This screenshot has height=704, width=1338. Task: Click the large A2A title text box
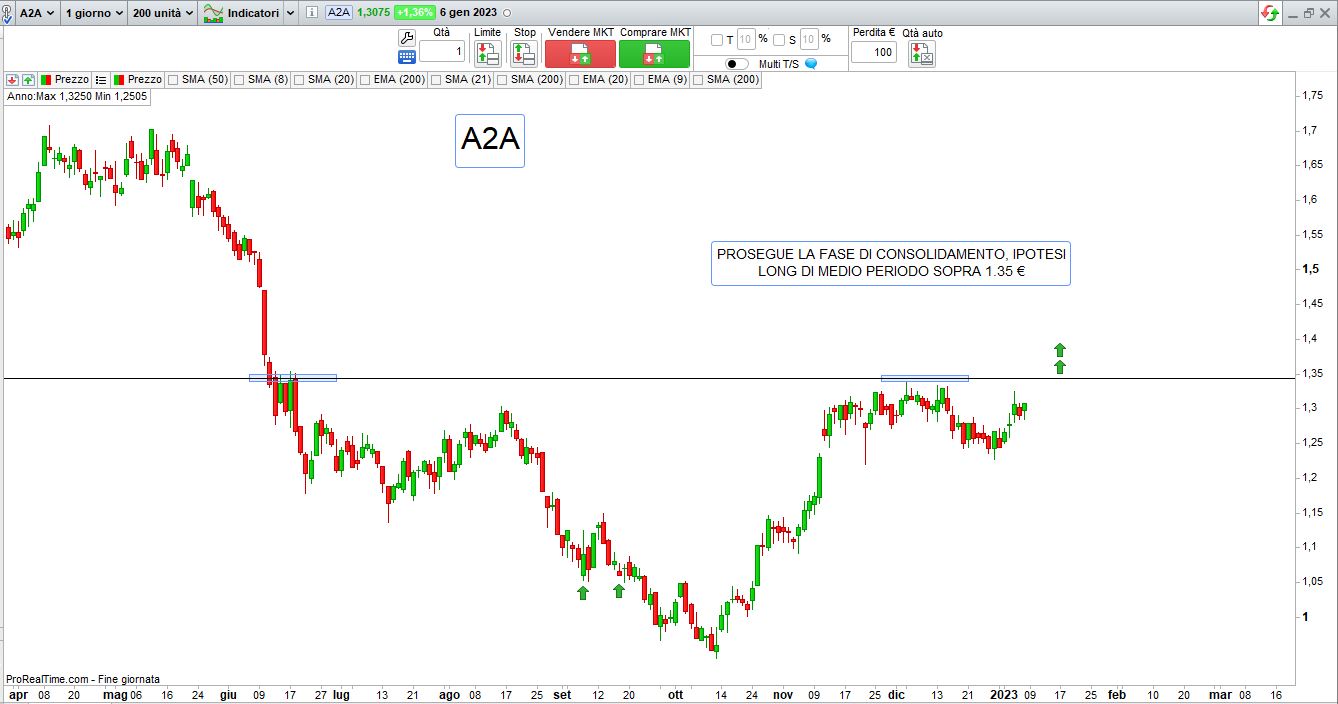[x=490, y=140]
